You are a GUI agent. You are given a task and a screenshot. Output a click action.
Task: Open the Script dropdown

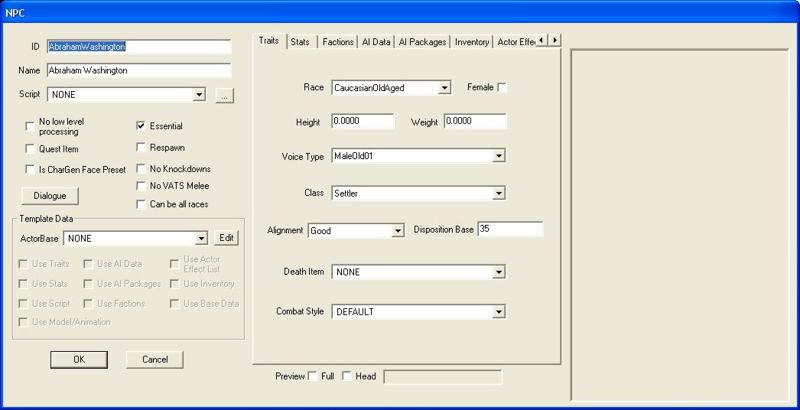click(x=200, y=95)
